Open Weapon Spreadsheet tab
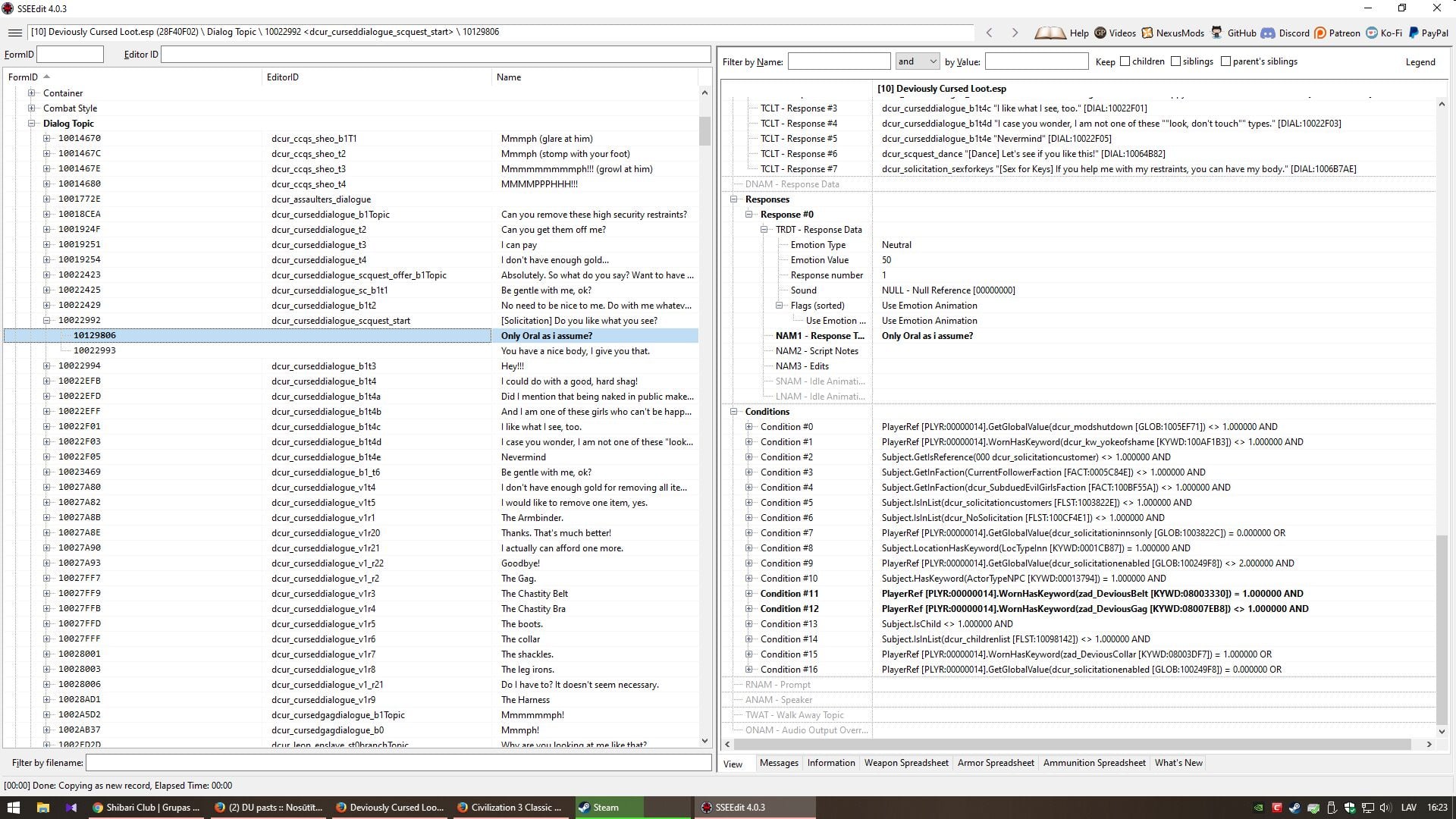Image resolution: width=1456 pixels, height=819 pixels. 906,763
